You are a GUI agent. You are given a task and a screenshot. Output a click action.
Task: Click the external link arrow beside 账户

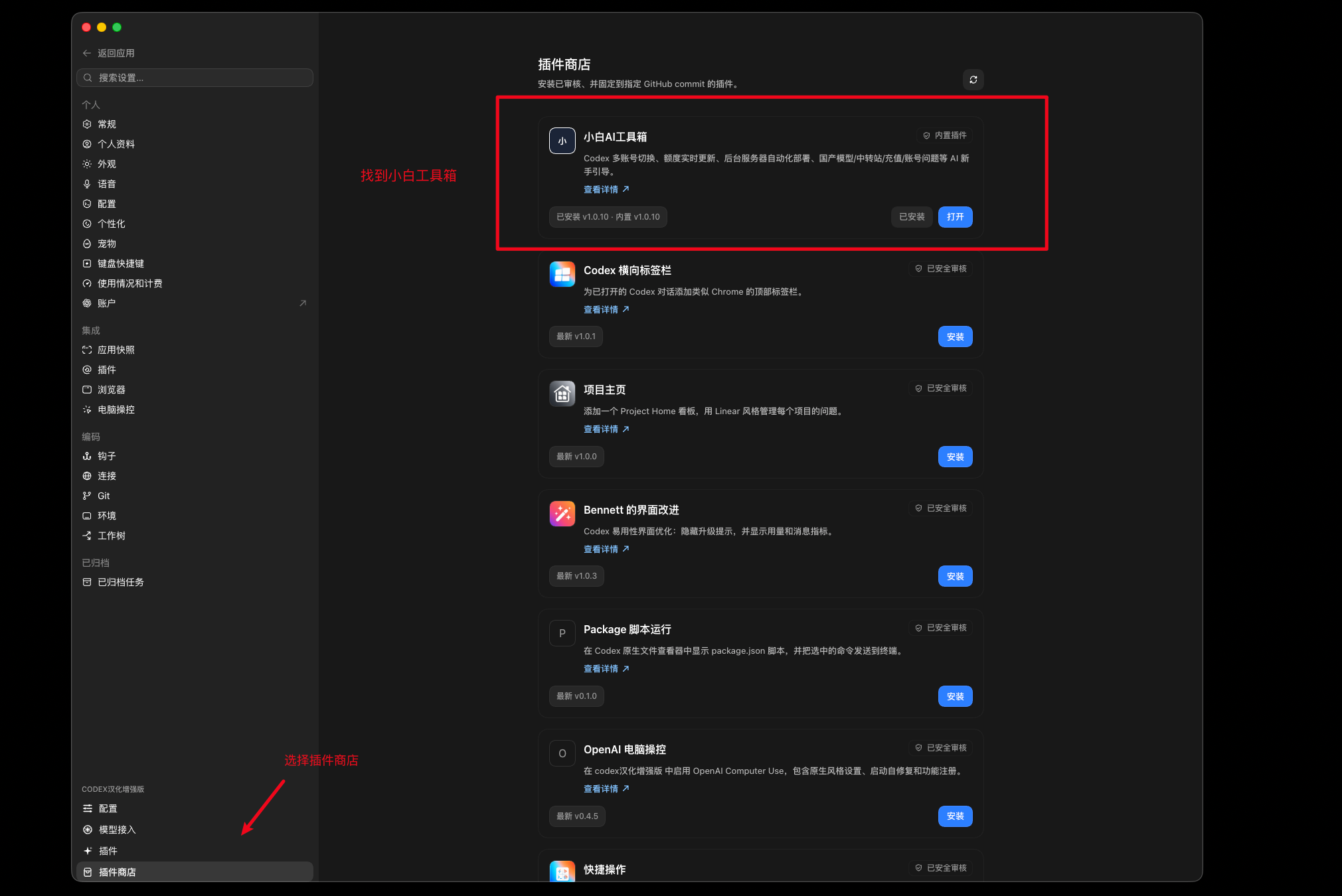point(303,303)
